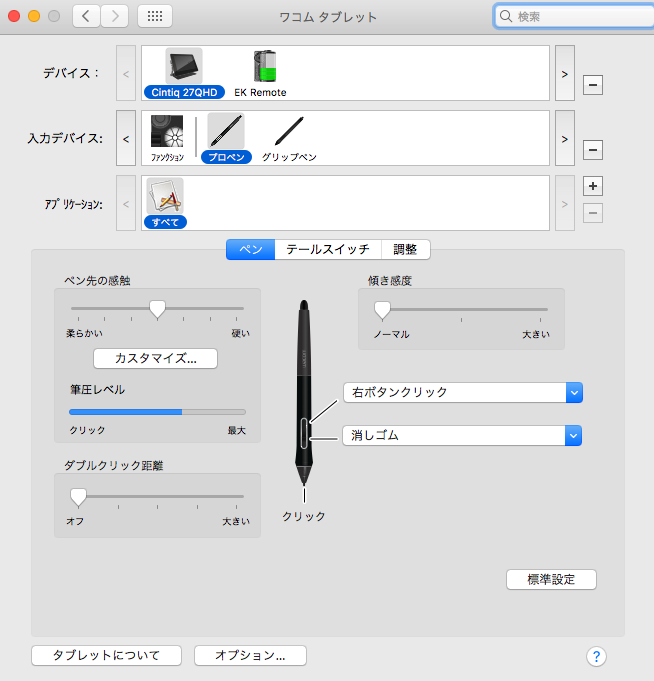
Task: Click the 最大 label in pressure section
Action: [x=237, y=430]
